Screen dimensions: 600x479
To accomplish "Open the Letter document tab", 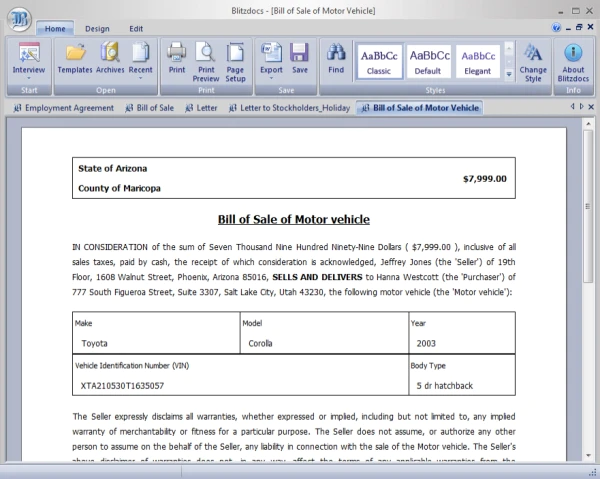I will point(201,108).
